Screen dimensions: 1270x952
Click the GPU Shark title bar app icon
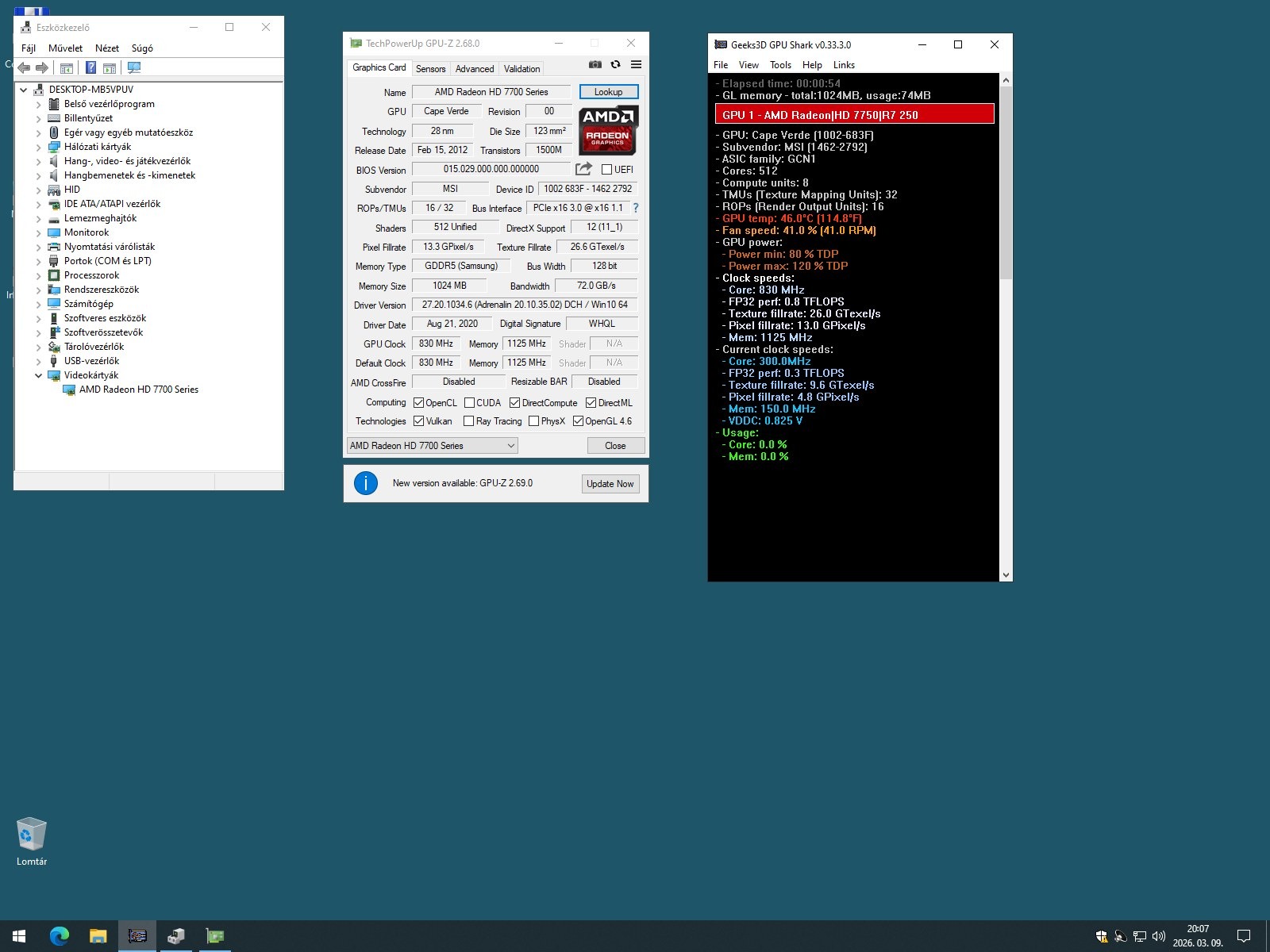721,45
